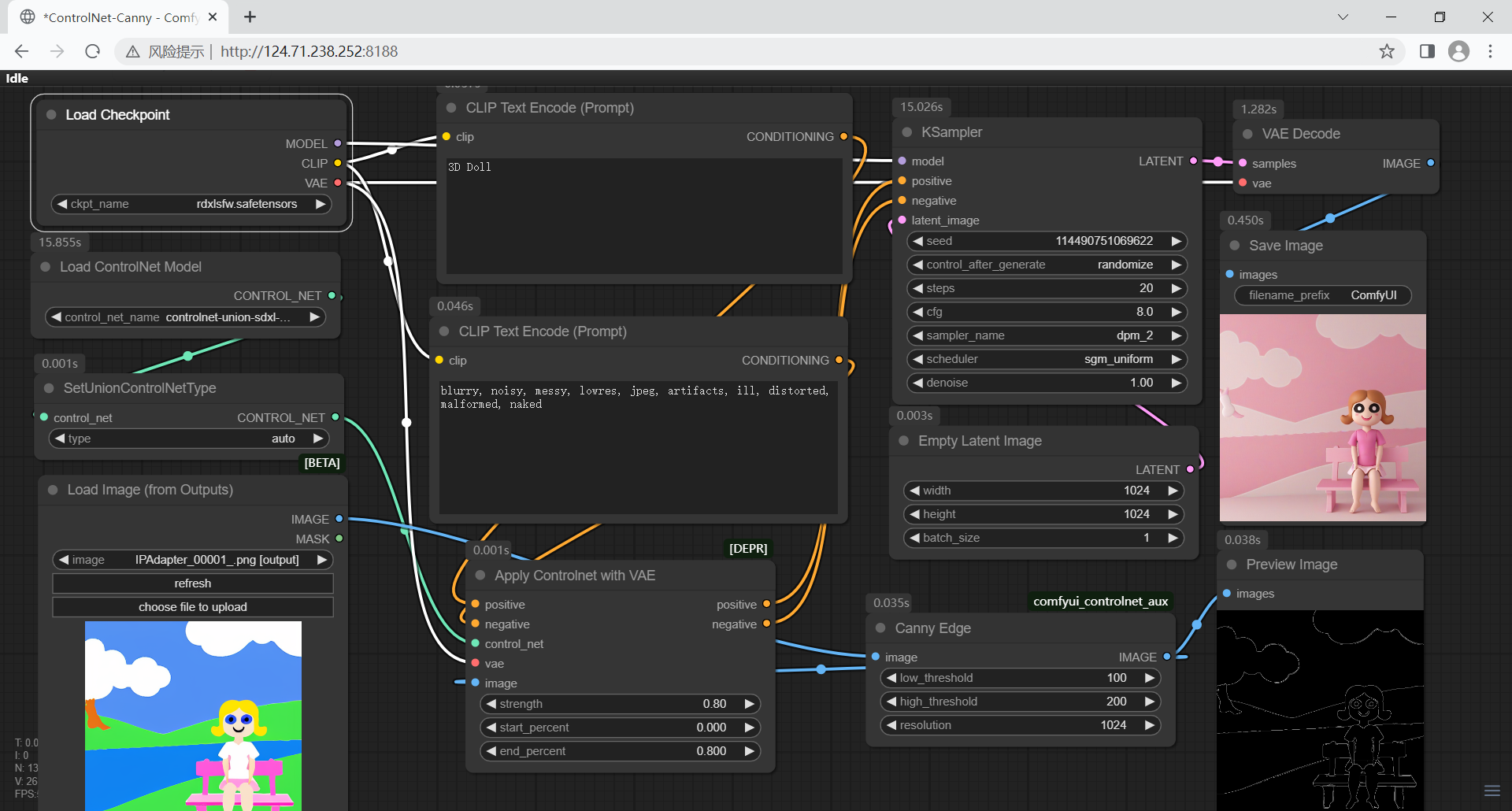The height and width of the screenshot is (811, 1512).
Task: Click choose file to upload button
Action: click(x=193, y=607)
